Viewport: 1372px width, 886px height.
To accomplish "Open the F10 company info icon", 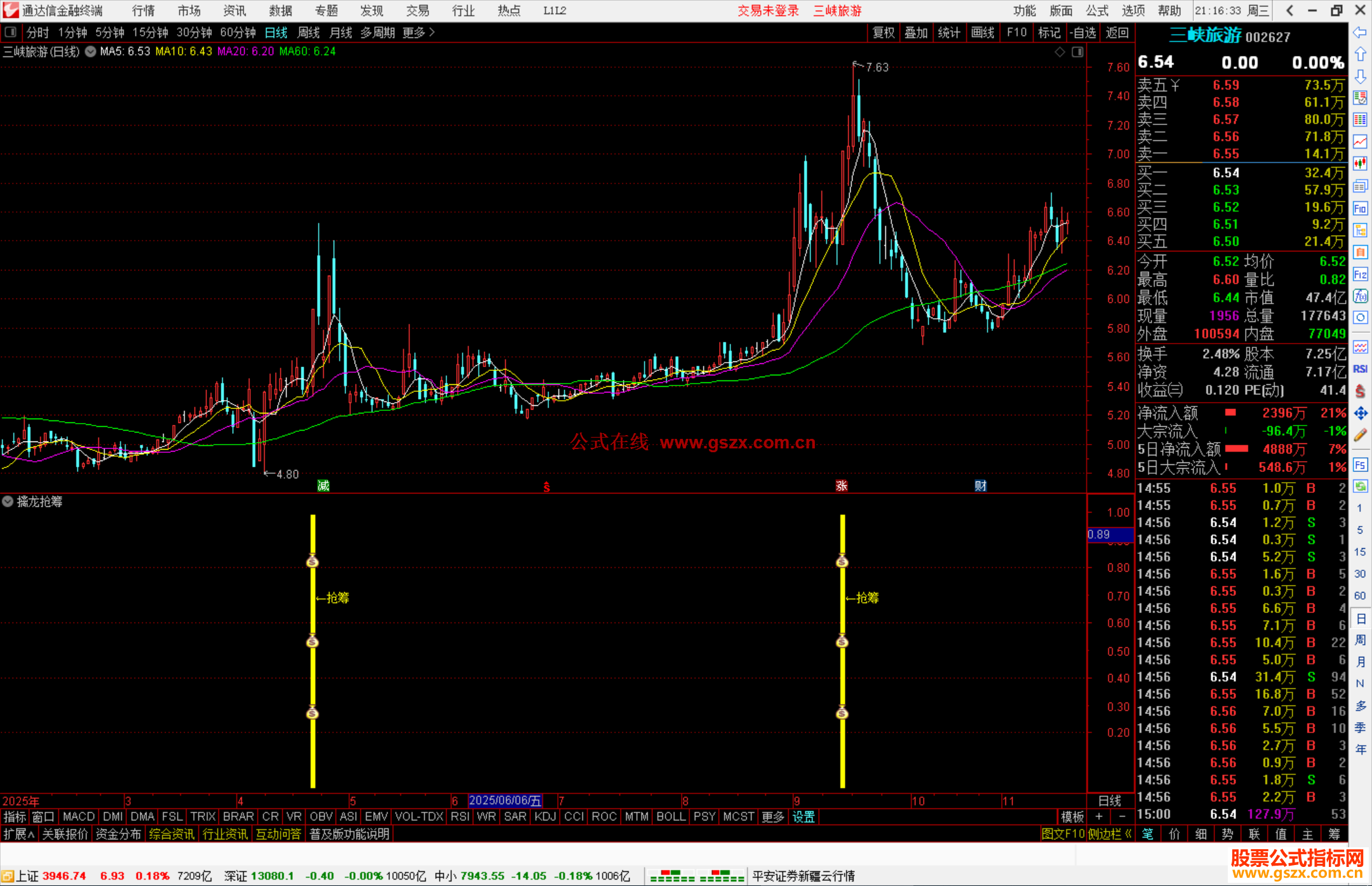I will pos(1360,208).
